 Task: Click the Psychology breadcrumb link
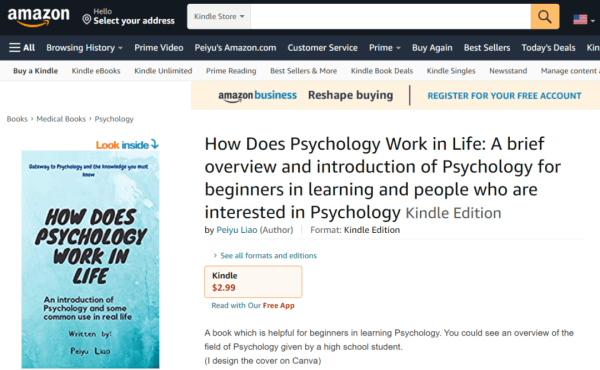click(x=114, y=119)
